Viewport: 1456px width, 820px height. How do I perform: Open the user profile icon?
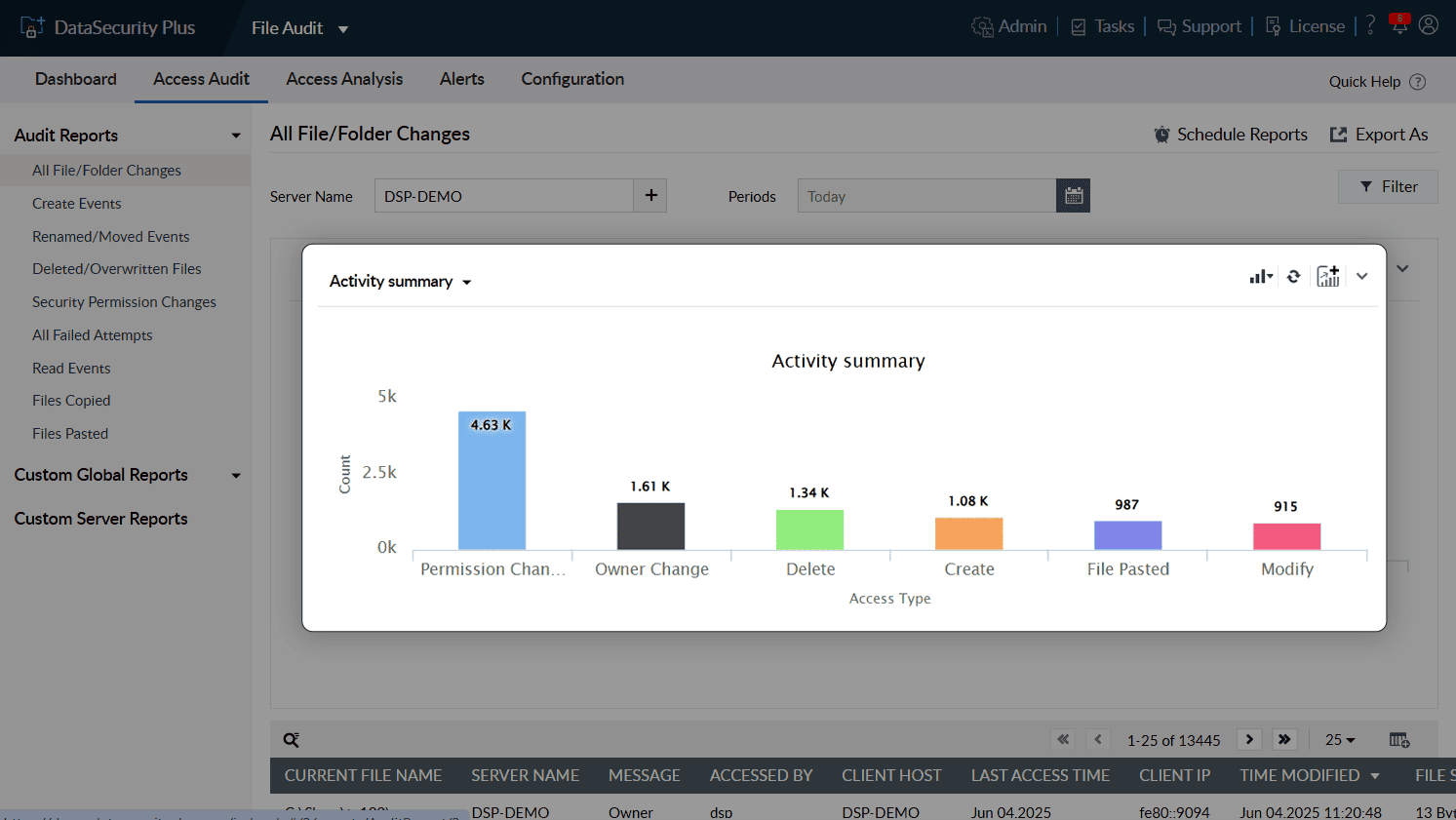[x=1429, y=25]
